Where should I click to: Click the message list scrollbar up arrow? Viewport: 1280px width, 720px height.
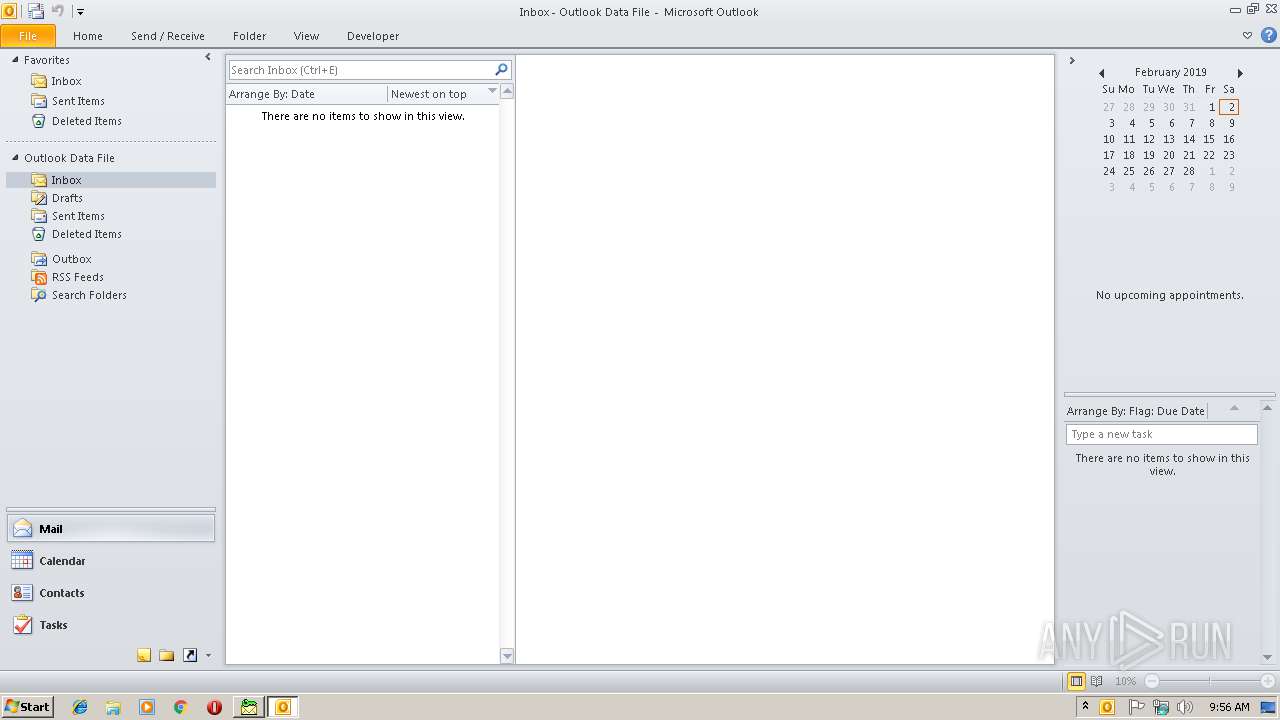click(507, 91)
